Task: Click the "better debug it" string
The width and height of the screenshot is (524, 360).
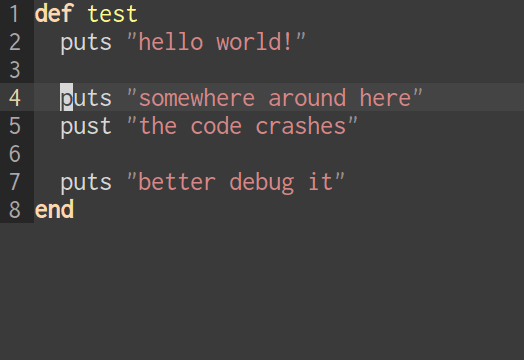Action: [236, 183]
